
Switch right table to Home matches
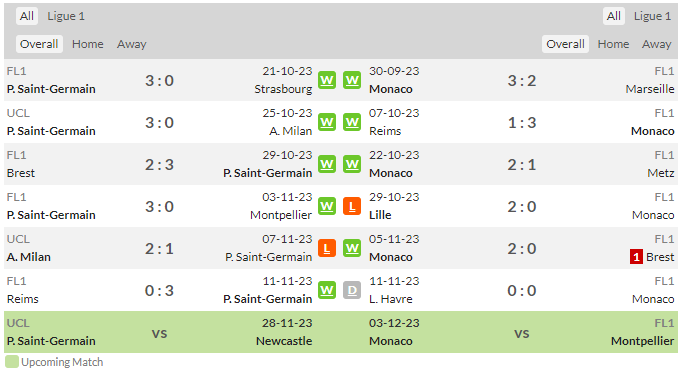pos(613,44)
